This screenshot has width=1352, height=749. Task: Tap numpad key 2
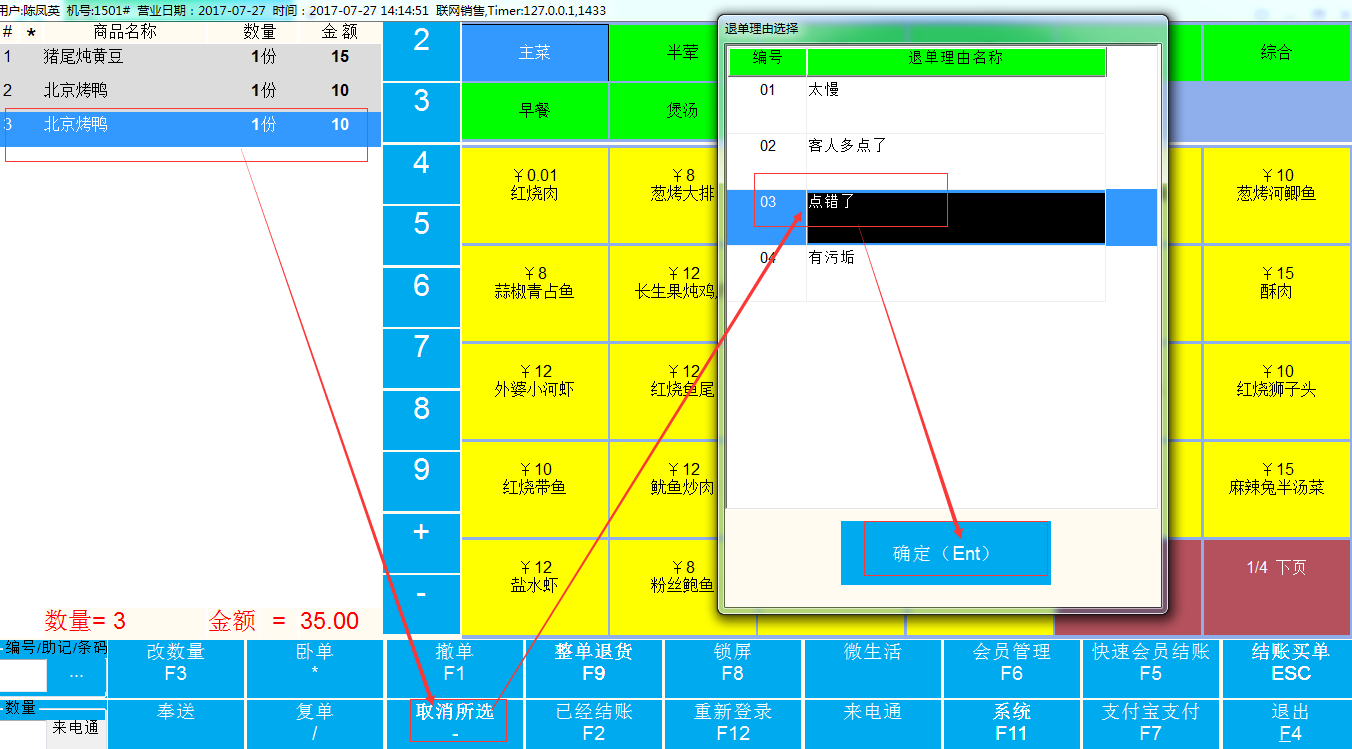pos(421,52)
